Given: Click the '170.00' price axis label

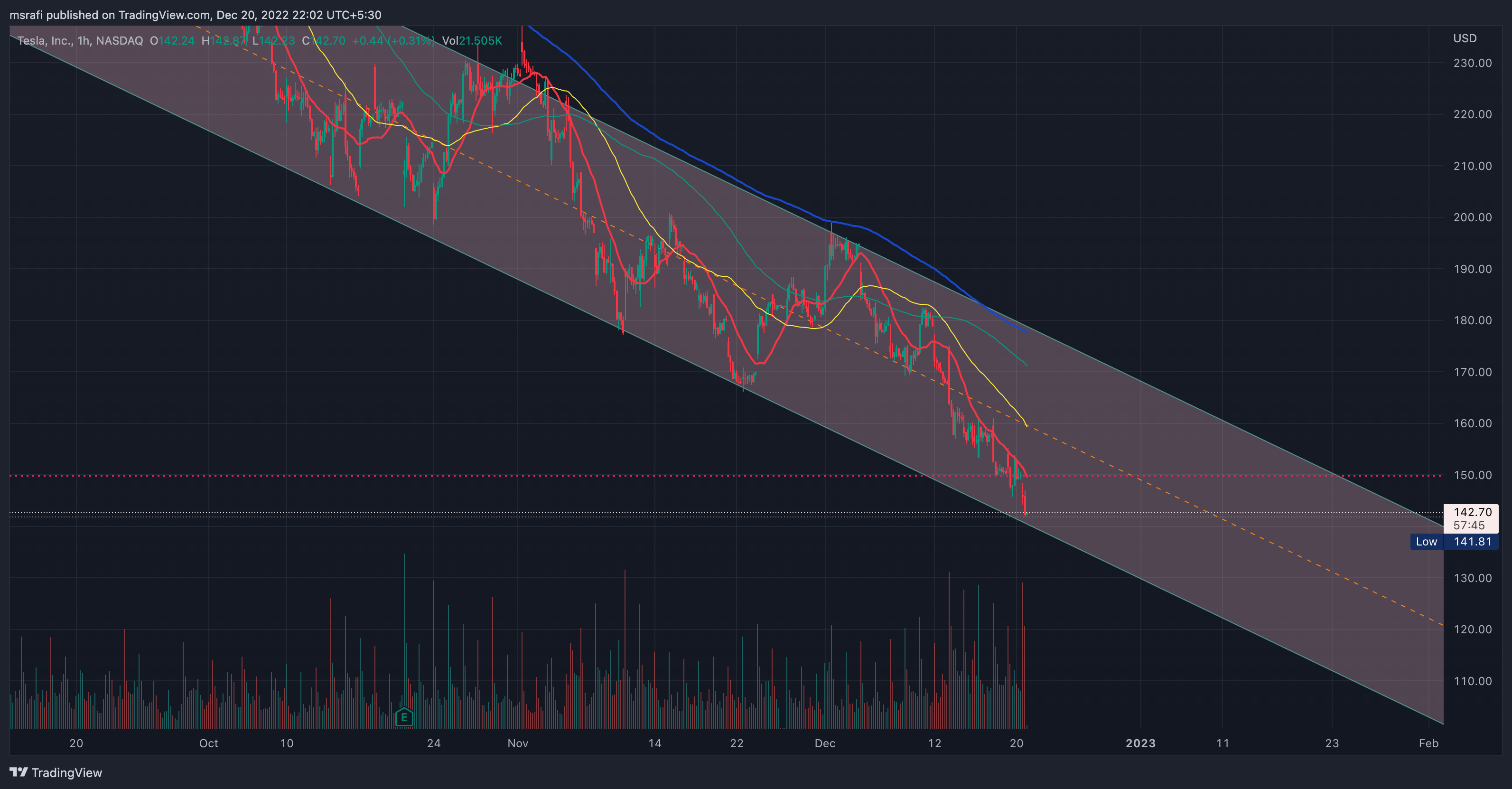Looking at the screenshot, I should point(1472,372).
